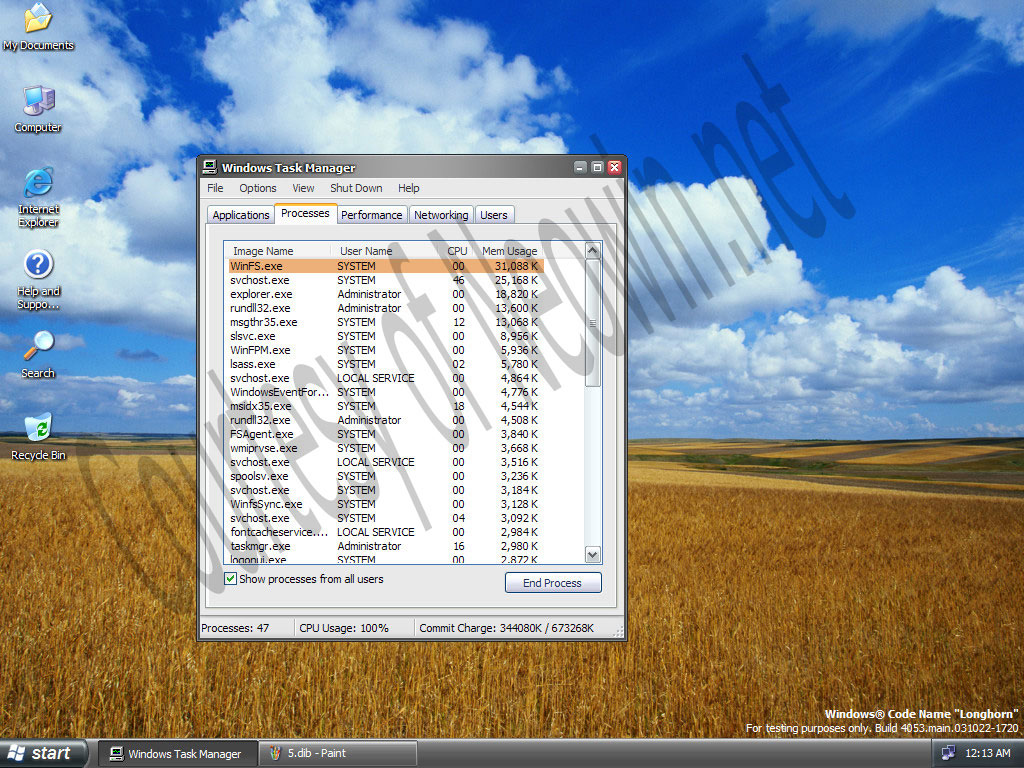Select the WinFS.exe process row

(385, 266)
